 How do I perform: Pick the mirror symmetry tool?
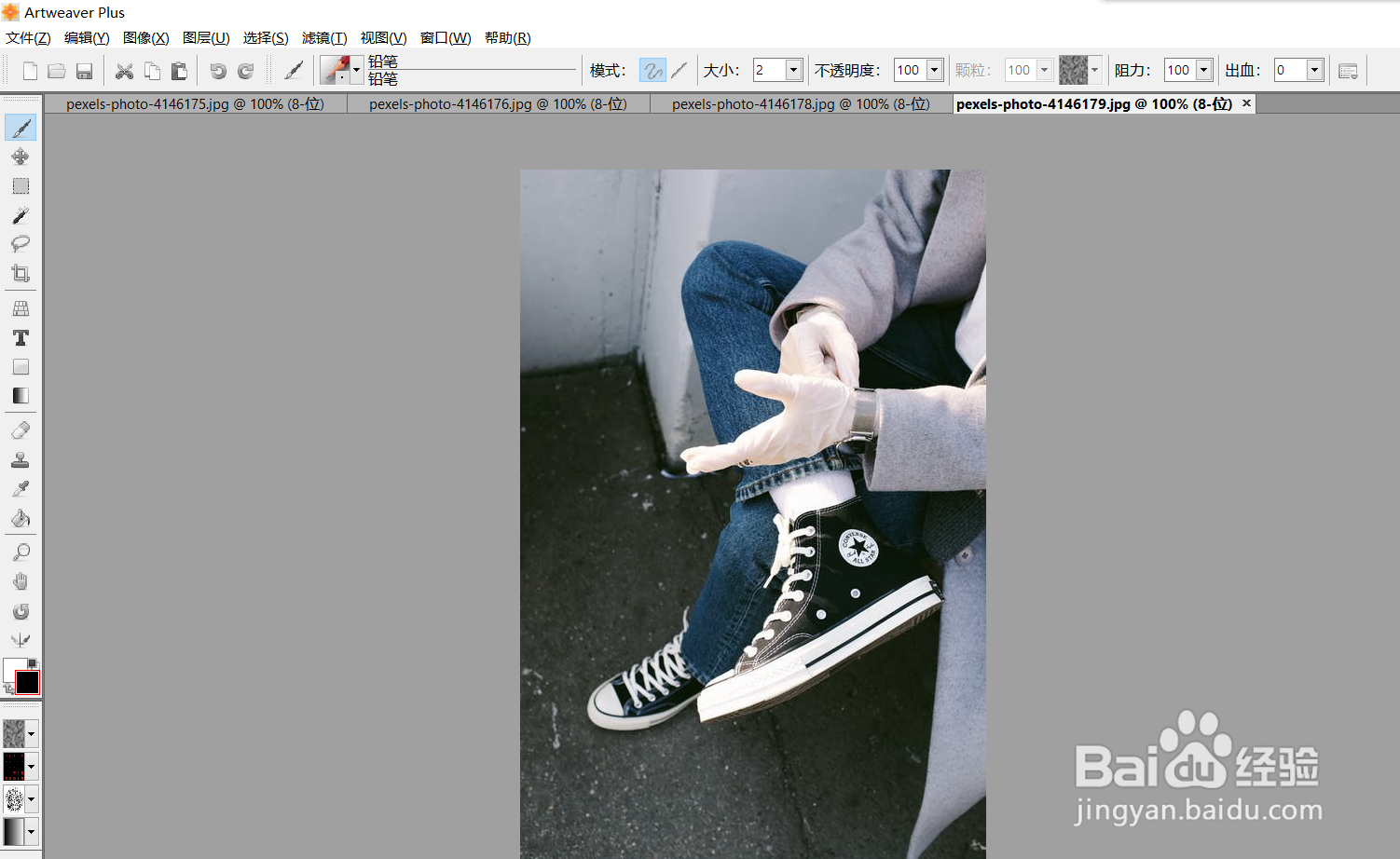[21, 640]
